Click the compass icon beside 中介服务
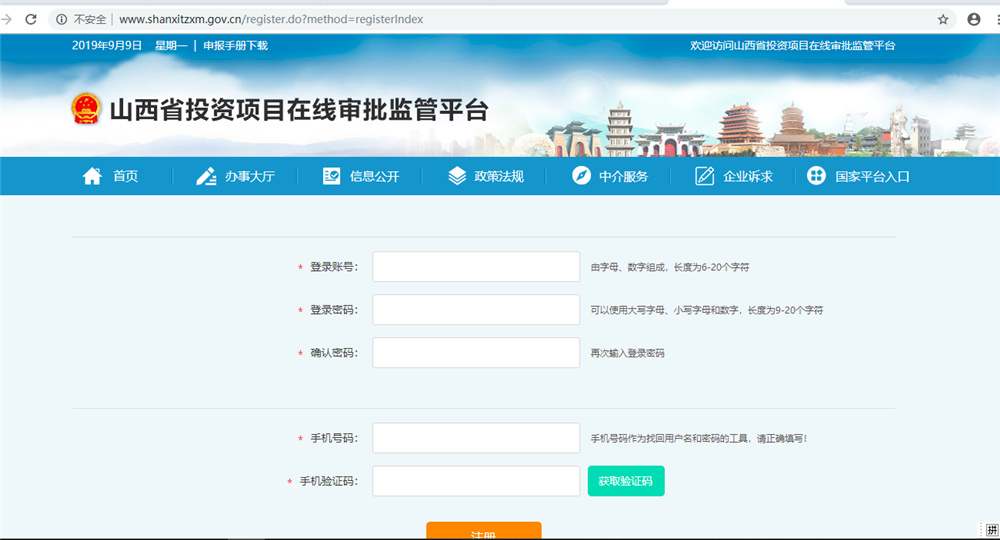The image size is (1000, 540). [x=581, y=176]
